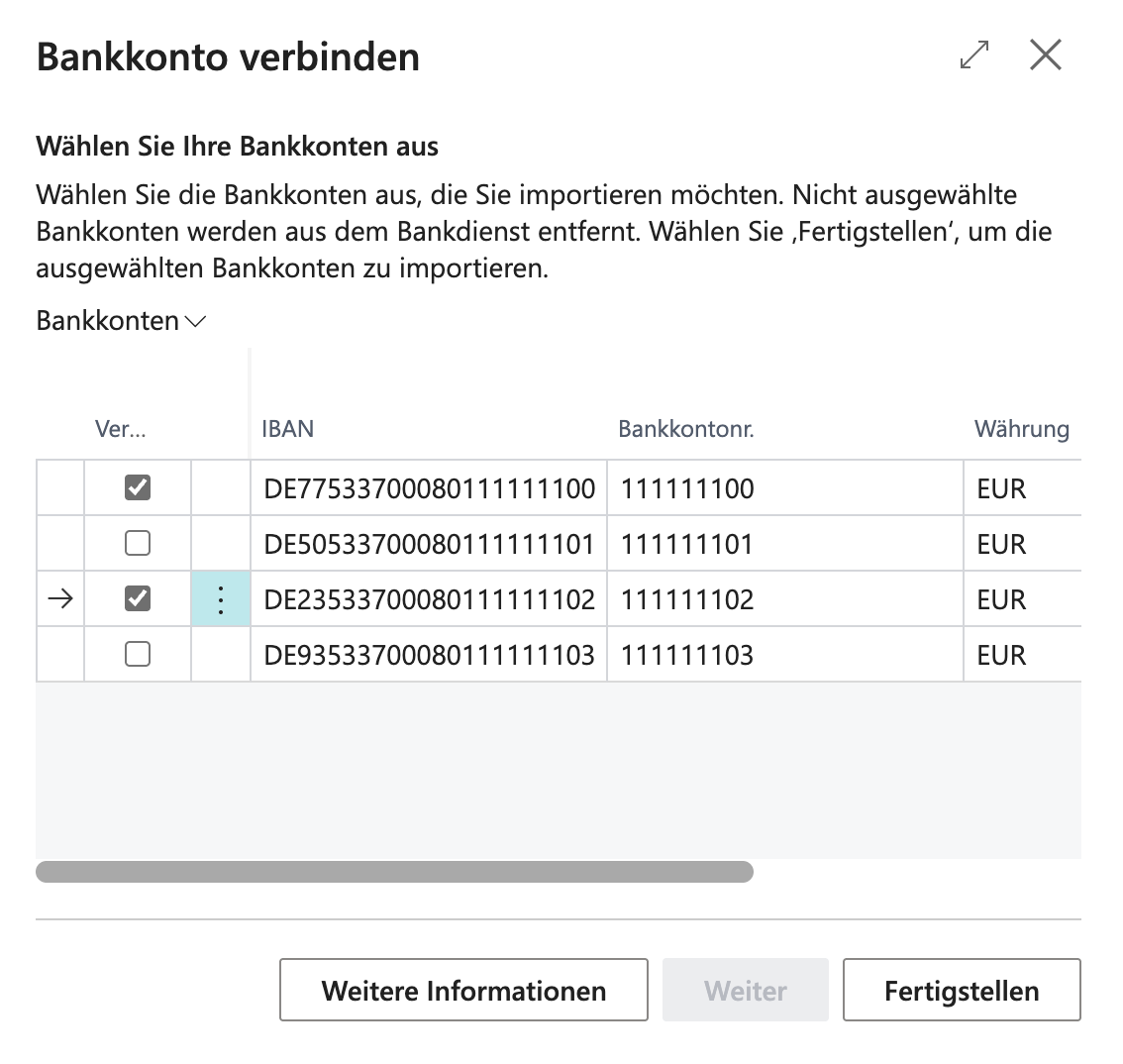Viewport: 1123px width, 1064px height.
Task: Click the horizontal scrollbar under the table
Action: (394, 872)
